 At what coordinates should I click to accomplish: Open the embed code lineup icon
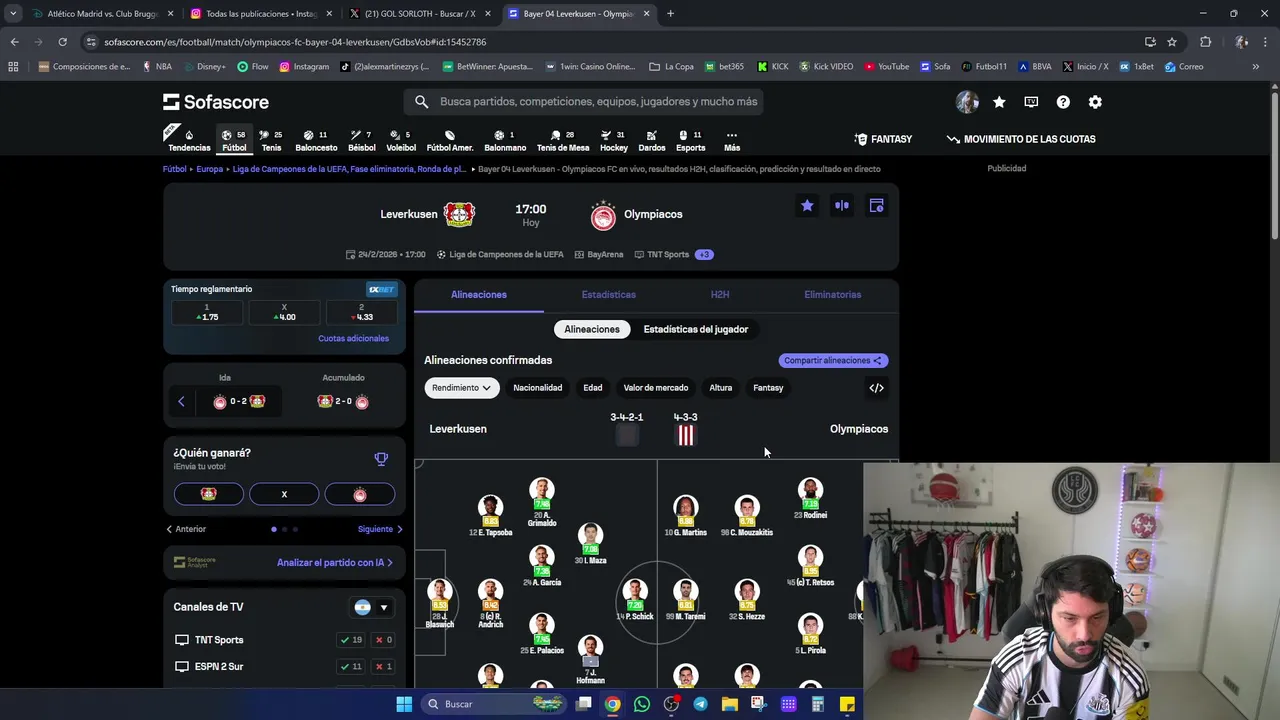coord(876,388)
